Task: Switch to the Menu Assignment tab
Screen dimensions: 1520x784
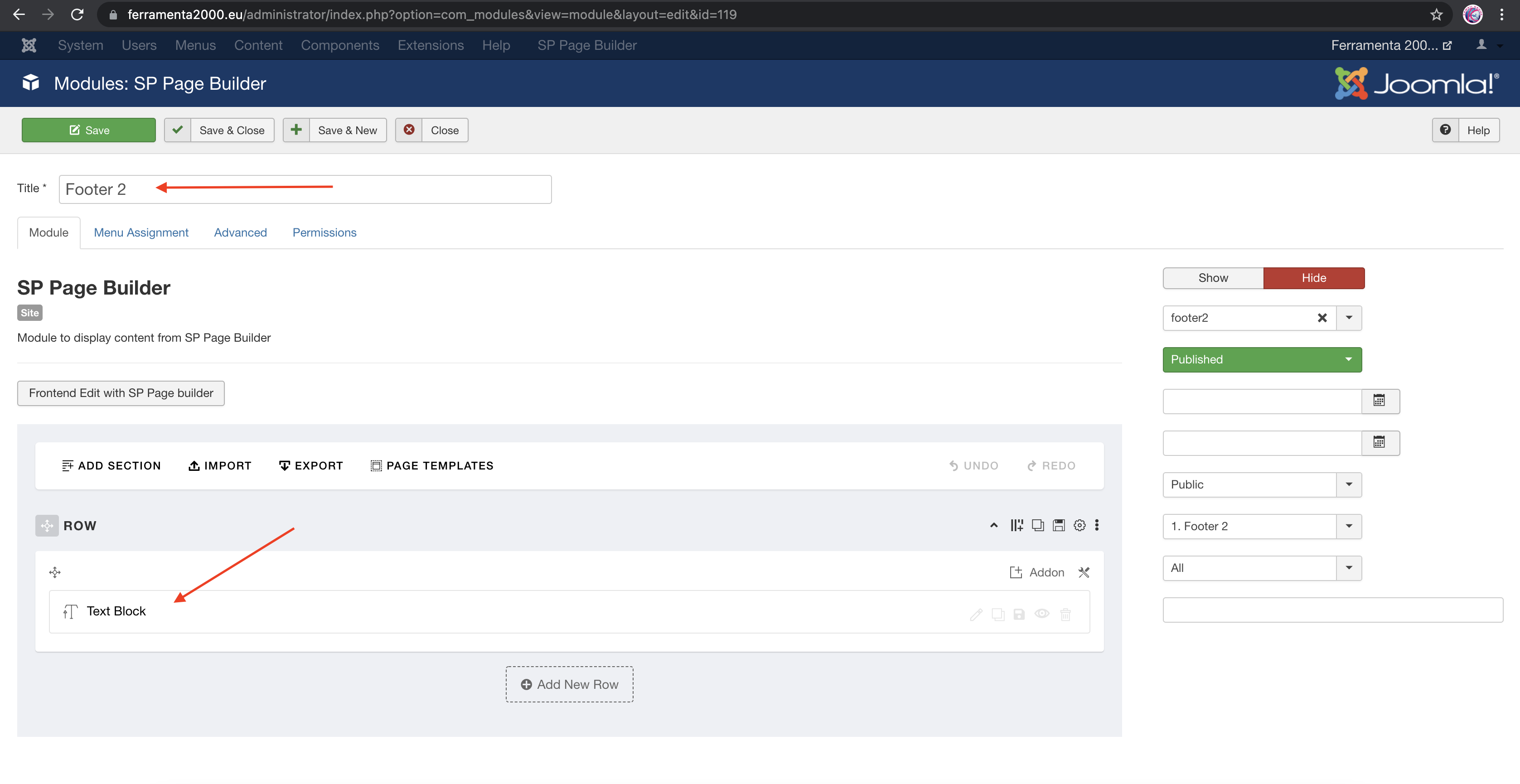Action: (x=141, y=232)
